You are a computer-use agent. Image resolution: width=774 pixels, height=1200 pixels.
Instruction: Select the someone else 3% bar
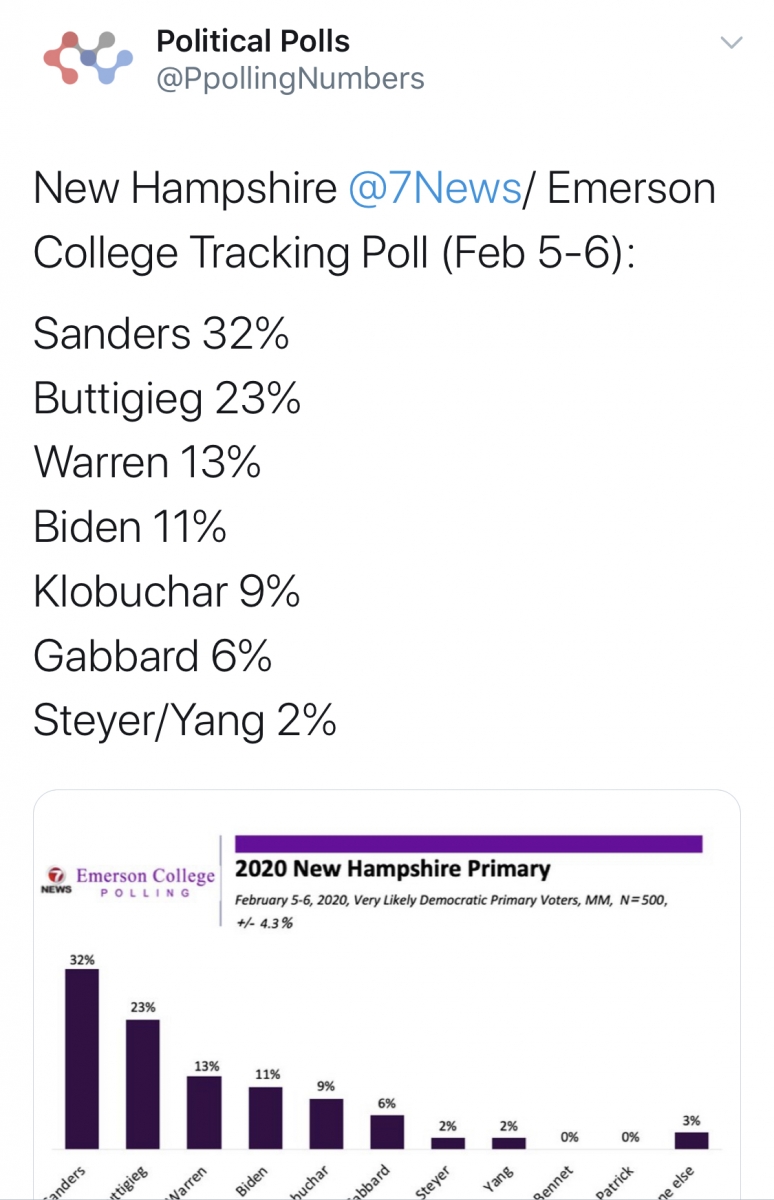(692, 1140)
